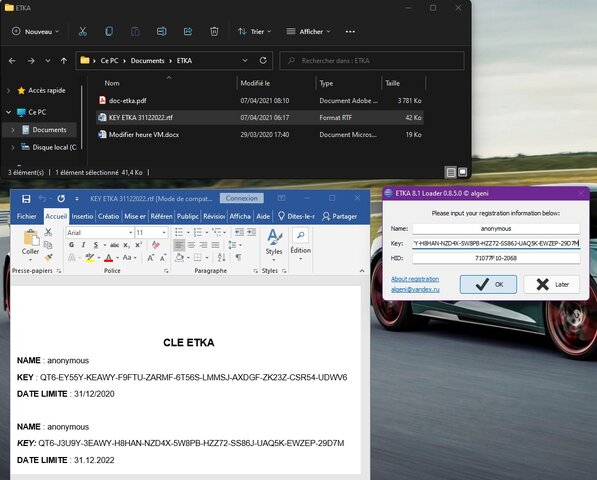Switch to the Insertion tab in Word
Image resolution: width=597 pixels, height=480 pixels.
click(82, 216)
